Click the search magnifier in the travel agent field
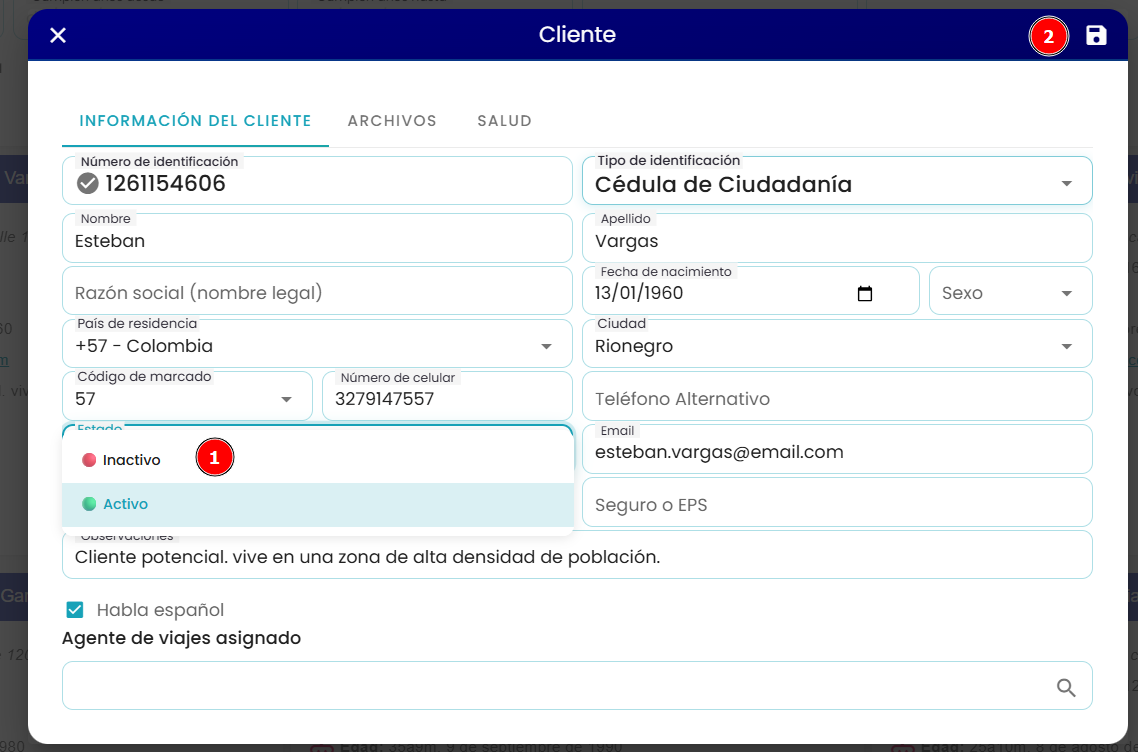Viewport: 1138px width, 752px height. pyautogui.click(x=1065, y=687)
